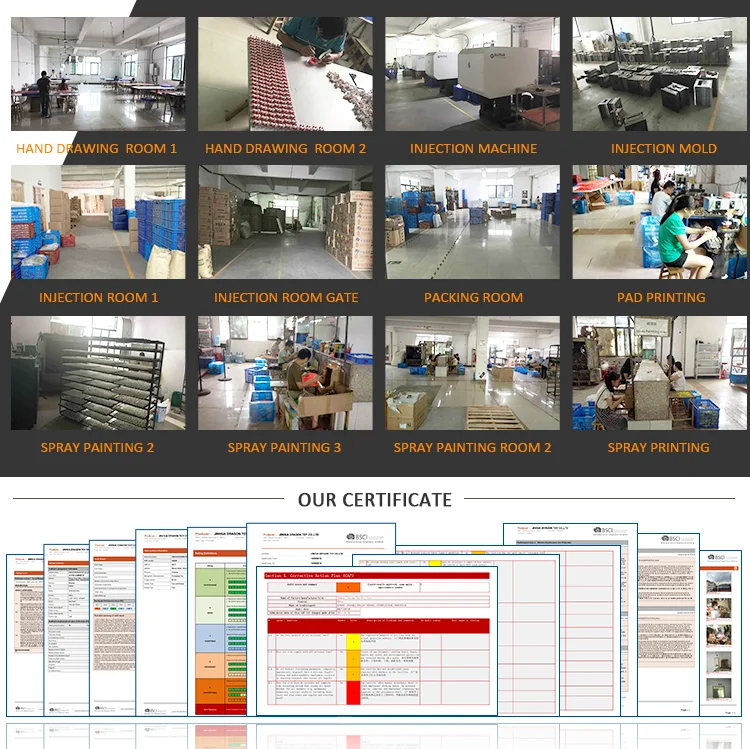750x749 pixels.
Task: Click the 'INJECTION MACHINE' caption
Action: (474, 149)
